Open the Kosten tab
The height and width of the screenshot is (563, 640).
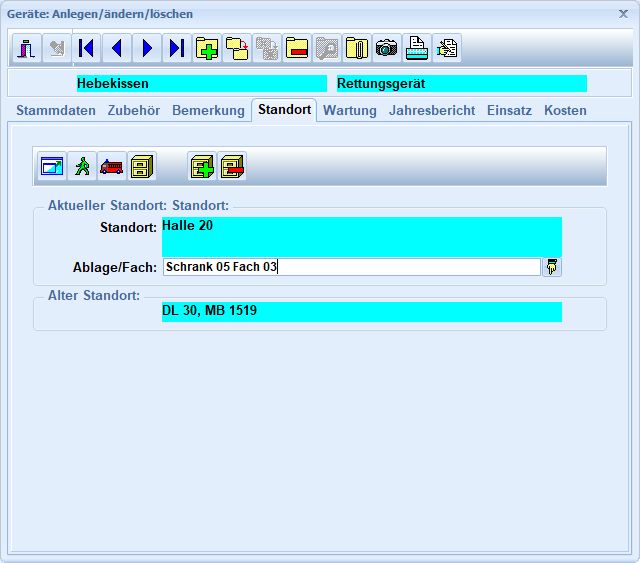click(565, 110)
